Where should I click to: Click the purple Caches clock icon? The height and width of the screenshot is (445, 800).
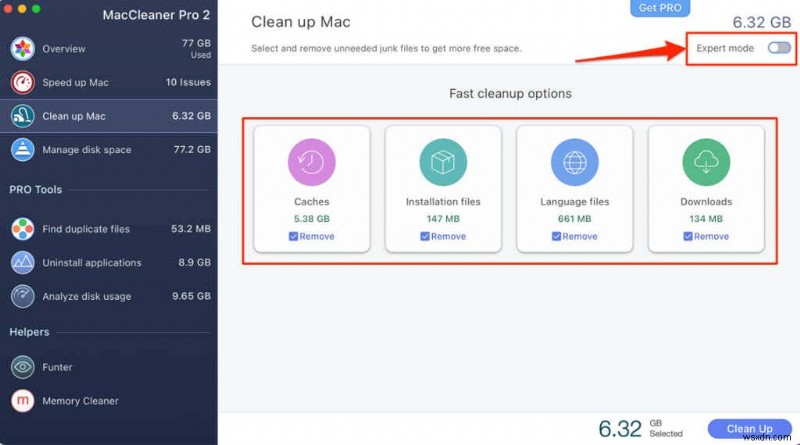pyautogui.click(x=312, y=163)
